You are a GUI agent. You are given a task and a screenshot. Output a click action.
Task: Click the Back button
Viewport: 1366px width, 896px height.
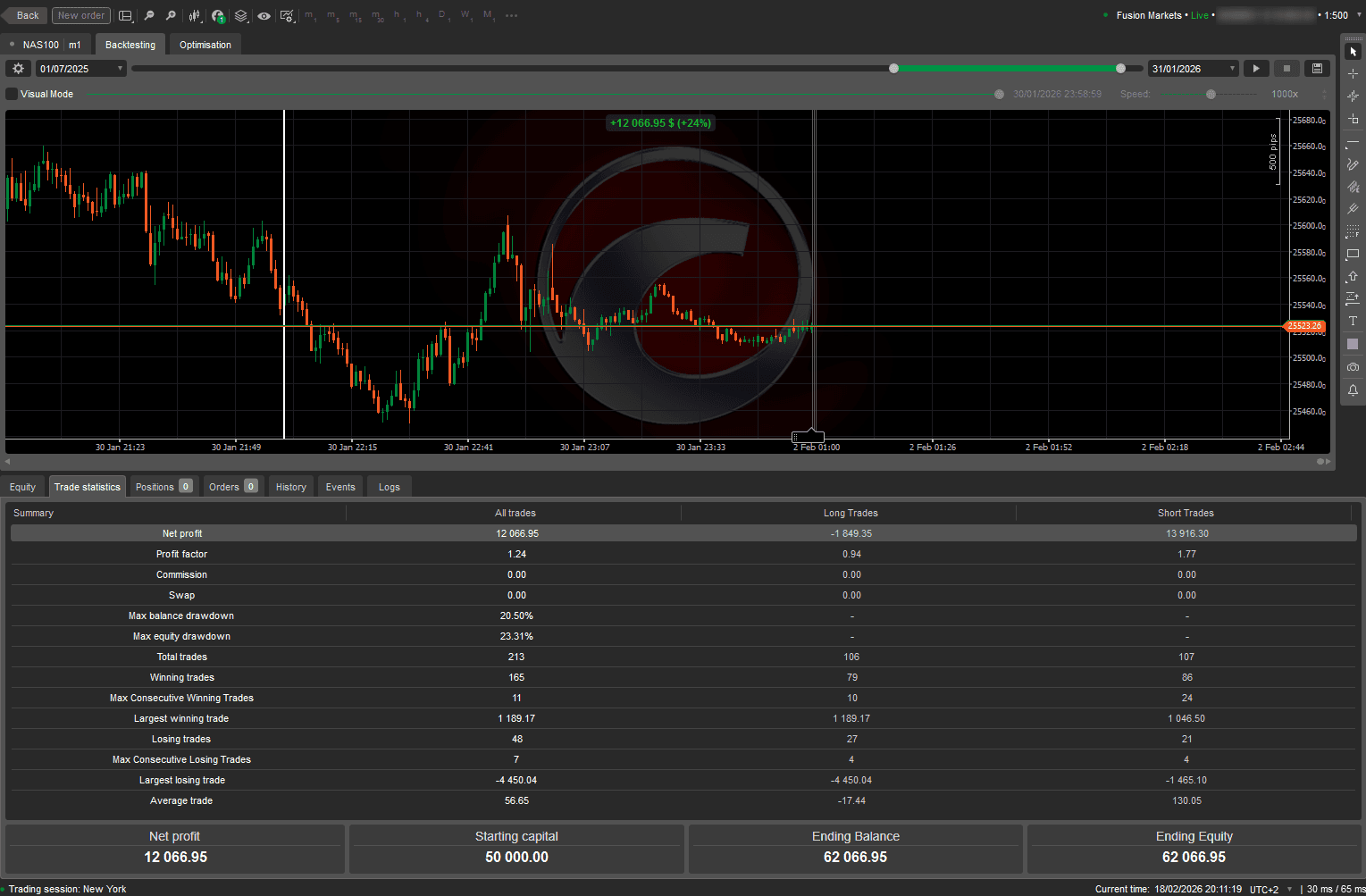click(x=25, y=15)
